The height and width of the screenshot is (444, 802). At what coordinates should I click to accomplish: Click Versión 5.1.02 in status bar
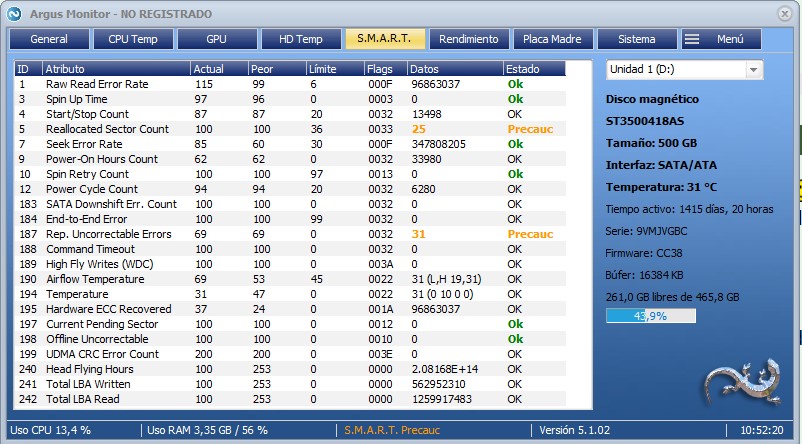[574, 430]
